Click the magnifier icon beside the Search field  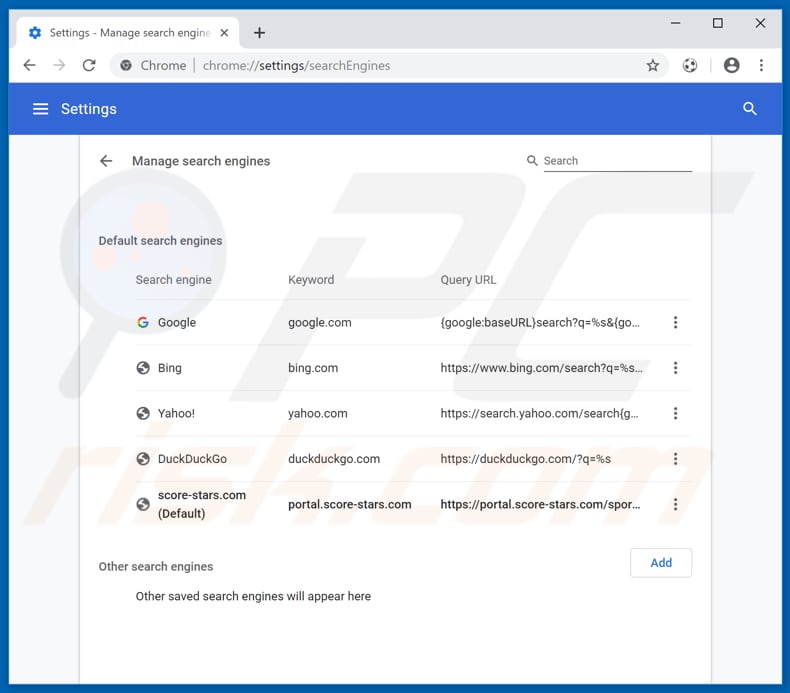532,160
